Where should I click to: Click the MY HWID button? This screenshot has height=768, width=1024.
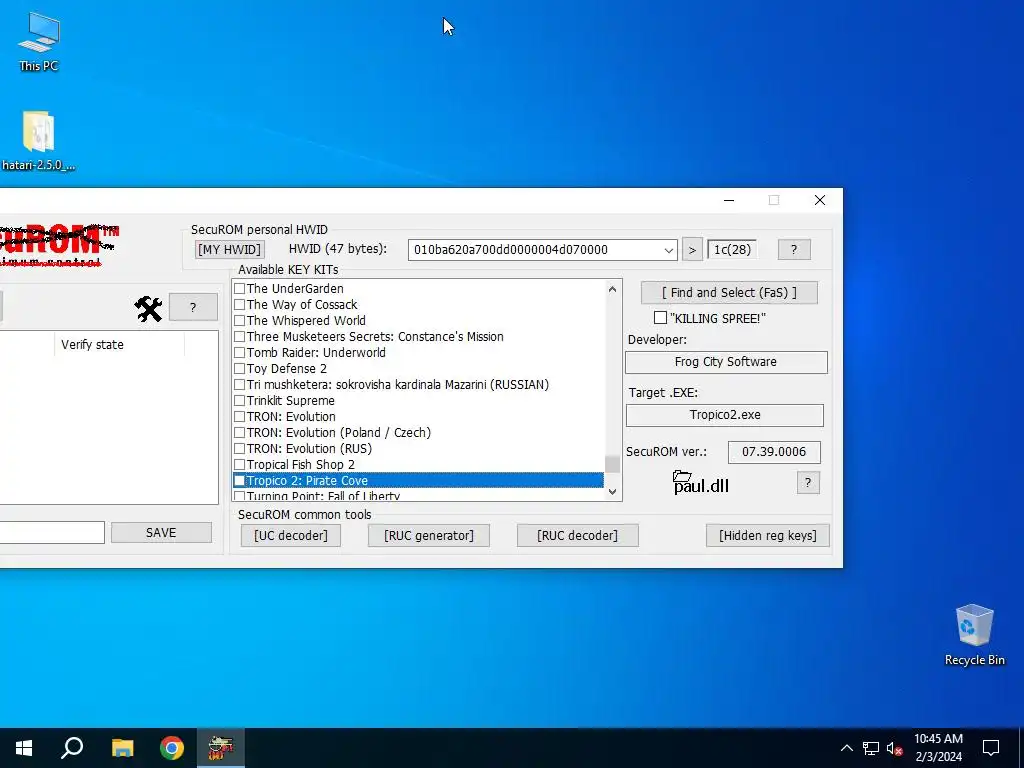229,249
